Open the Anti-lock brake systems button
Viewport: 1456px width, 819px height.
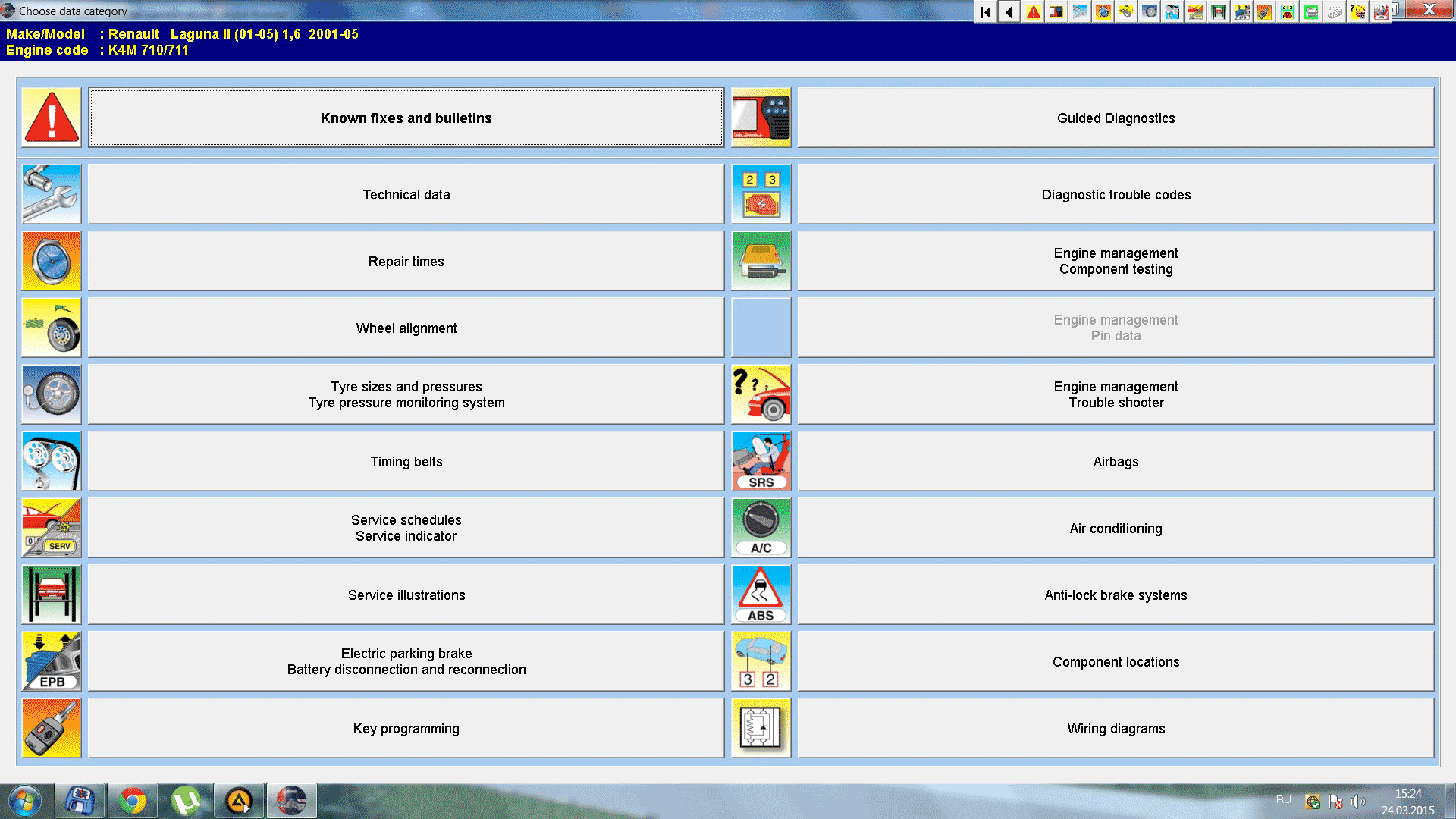[x=1116, y=595]
